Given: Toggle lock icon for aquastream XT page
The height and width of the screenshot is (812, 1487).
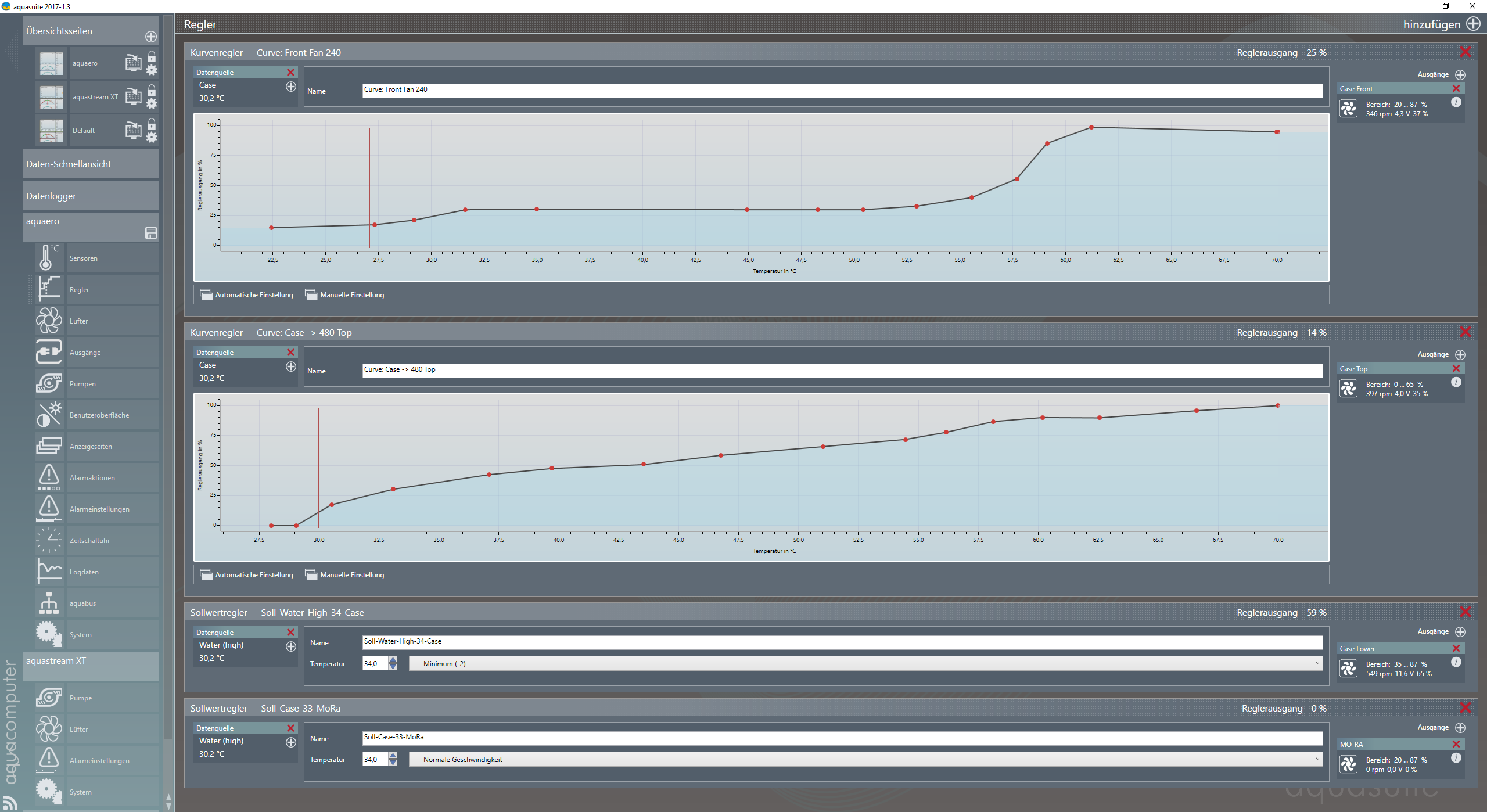Looking at the screenshot, I should click(152, 90).
